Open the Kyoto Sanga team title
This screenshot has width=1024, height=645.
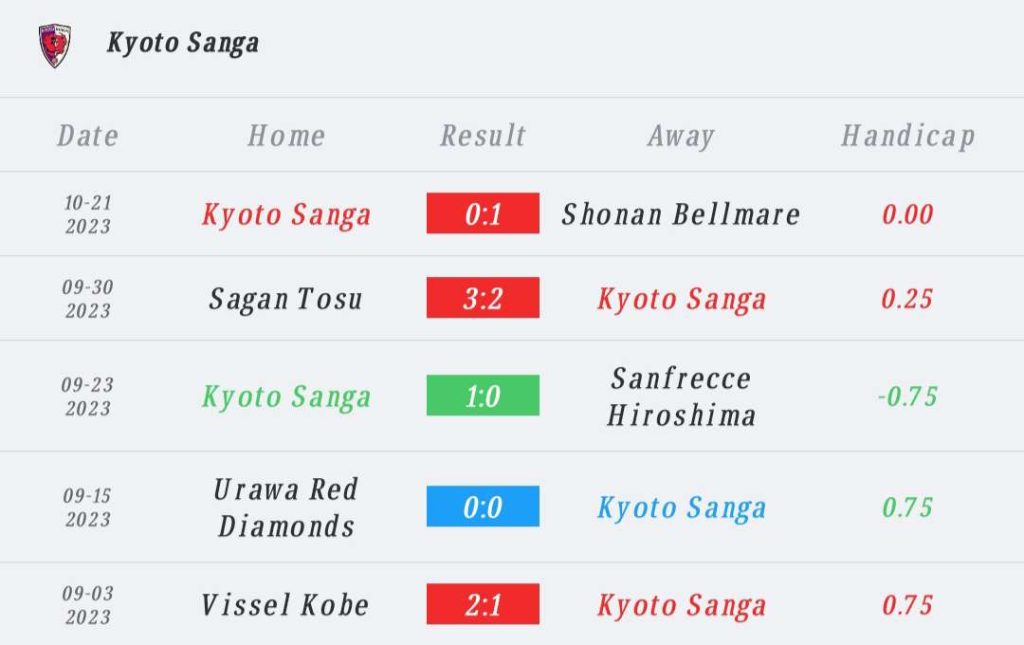[183, 43]
